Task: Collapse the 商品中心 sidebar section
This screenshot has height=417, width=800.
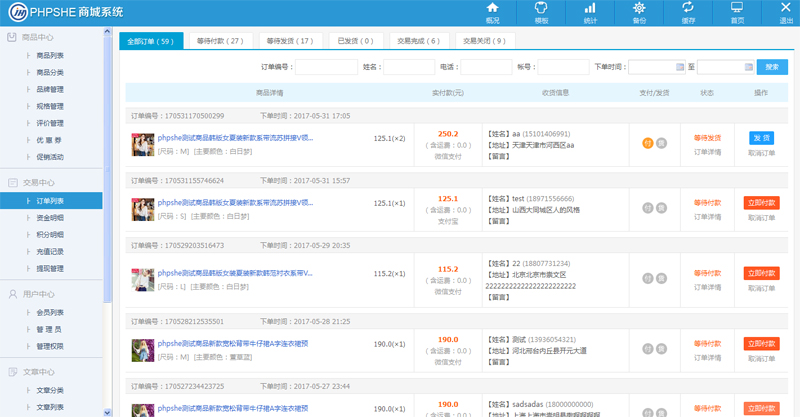Action: pos(38,37)
